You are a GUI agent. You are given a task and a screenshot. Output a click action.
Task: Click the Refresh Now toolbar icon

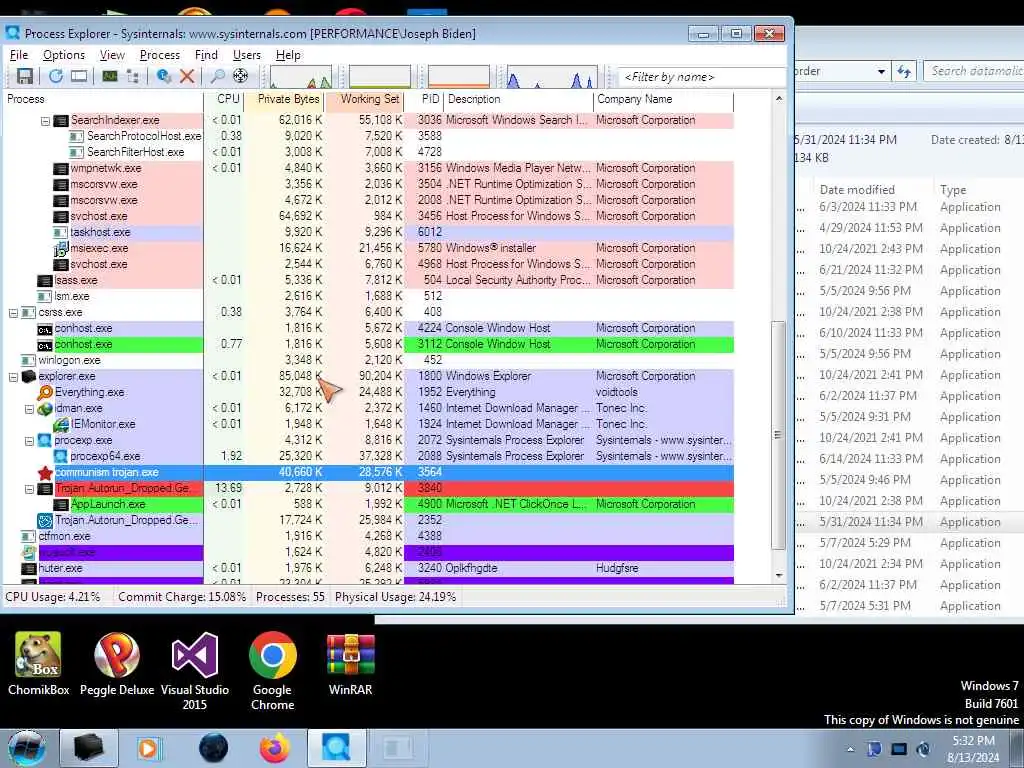[56, 76]
